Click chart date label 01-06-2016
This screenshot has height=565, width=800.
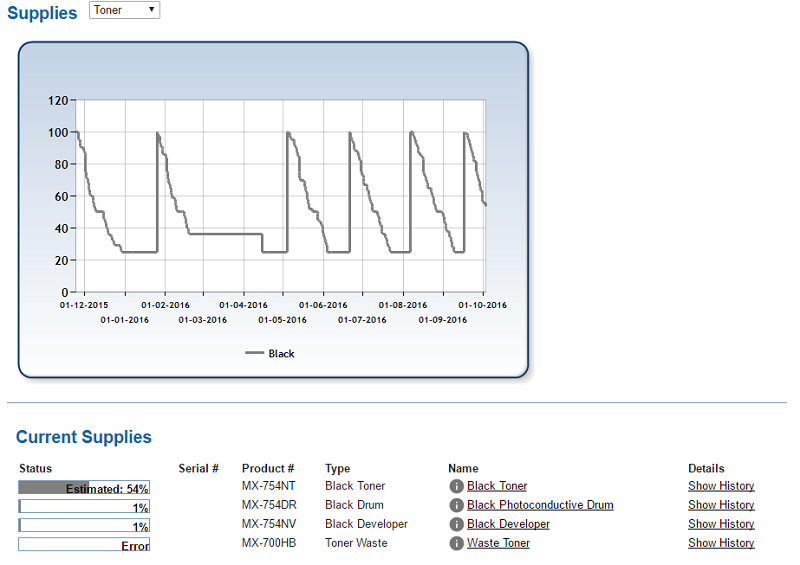(x=323, y=305)
